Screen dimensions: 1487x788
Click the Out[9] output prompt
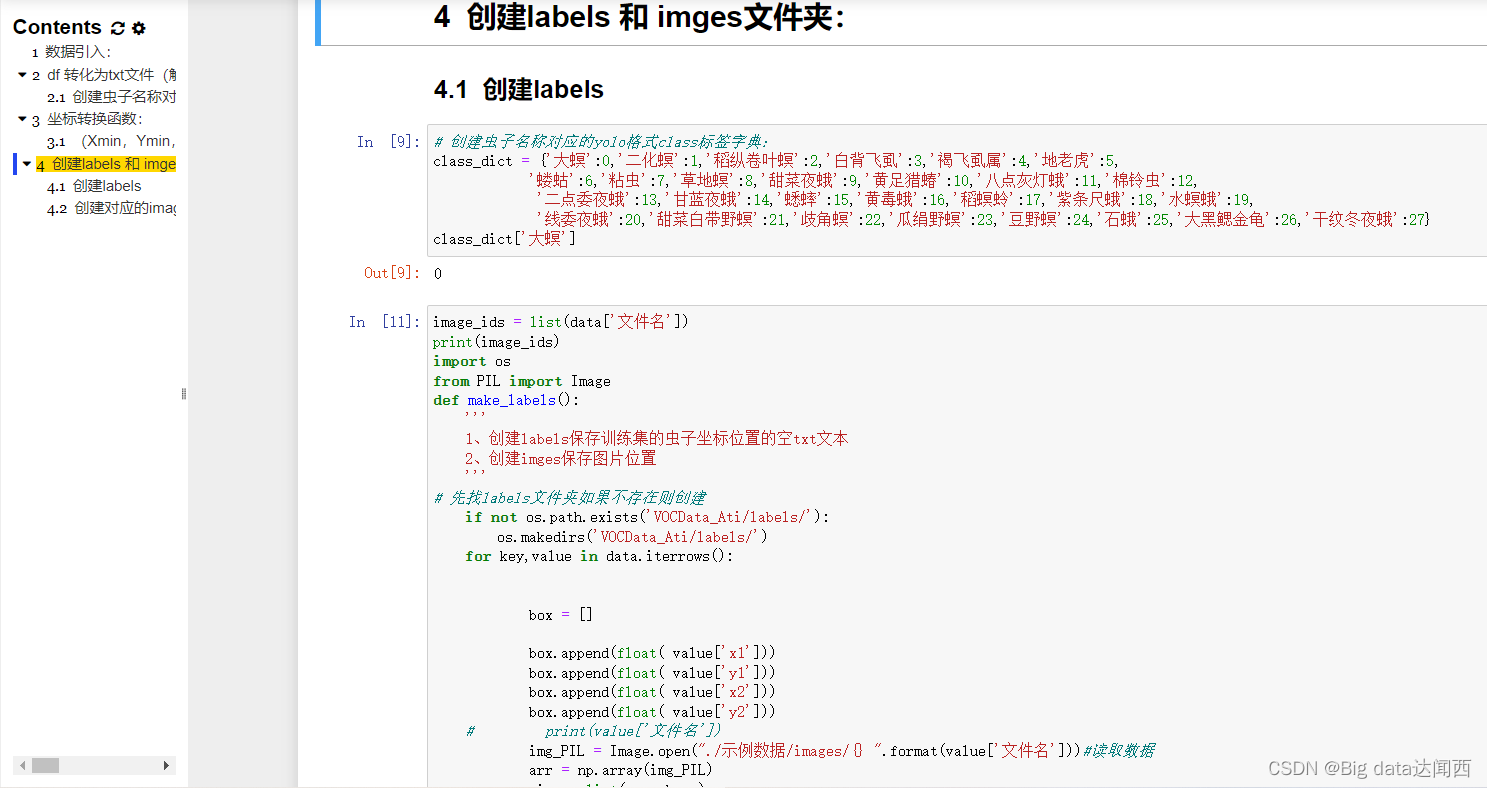pyautogui.click(x=391, y=273)
